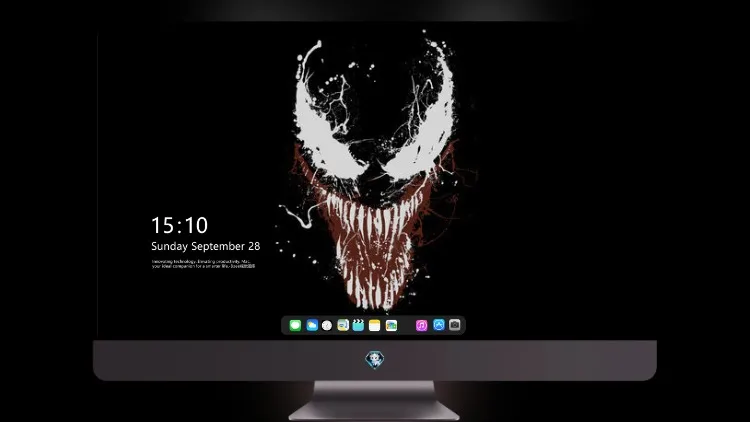Click the small tagline text below date

tap(203, 264)
